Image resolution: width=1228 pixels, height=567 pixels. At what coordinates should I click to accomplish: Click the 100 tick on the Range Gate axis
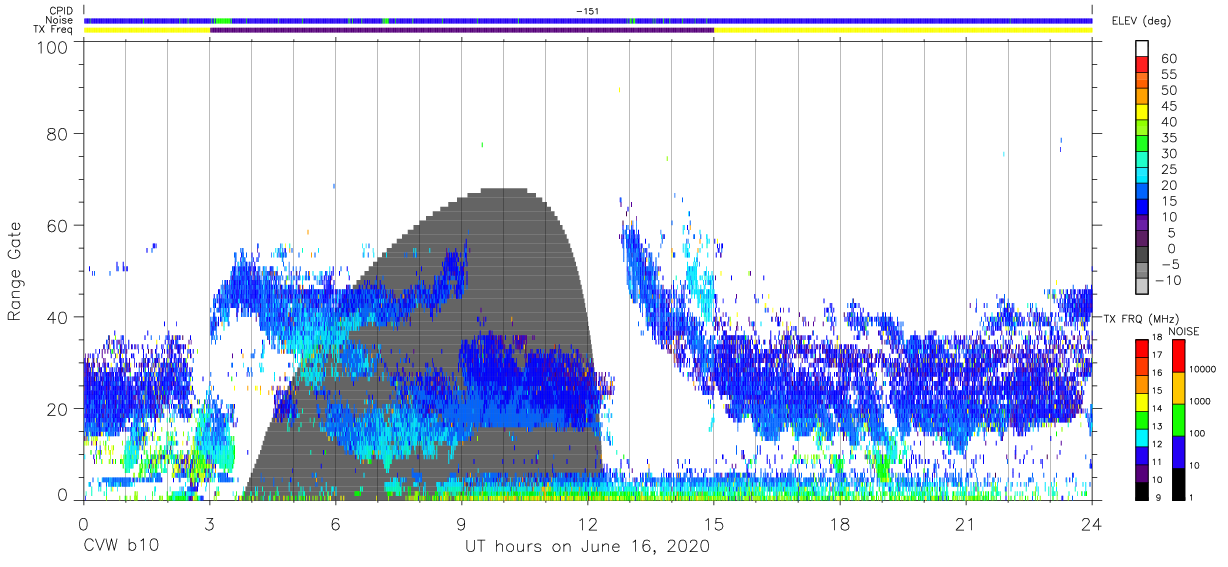(51, 47)
